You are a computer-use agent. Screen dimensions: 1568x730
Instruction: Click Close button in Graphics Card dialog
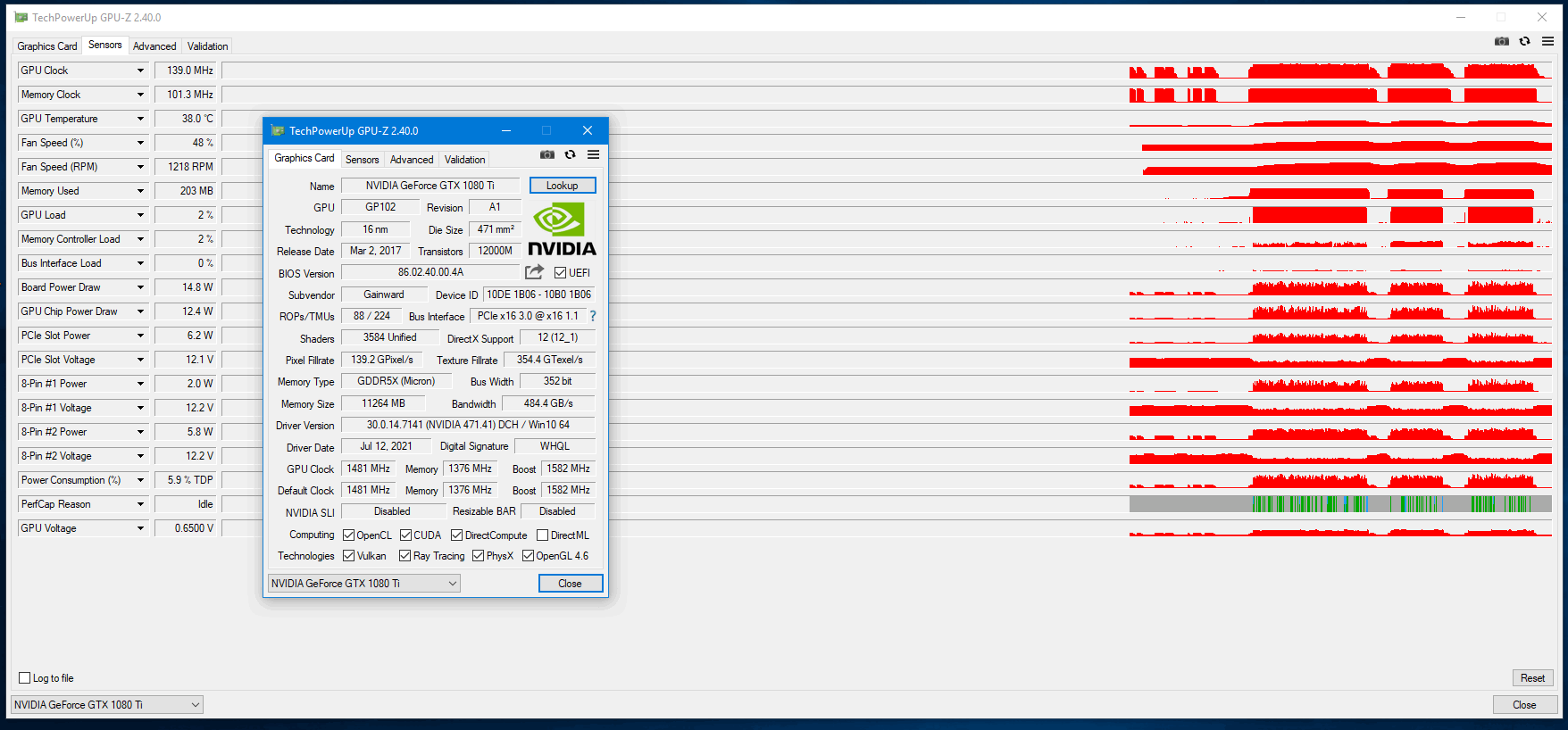571,584
